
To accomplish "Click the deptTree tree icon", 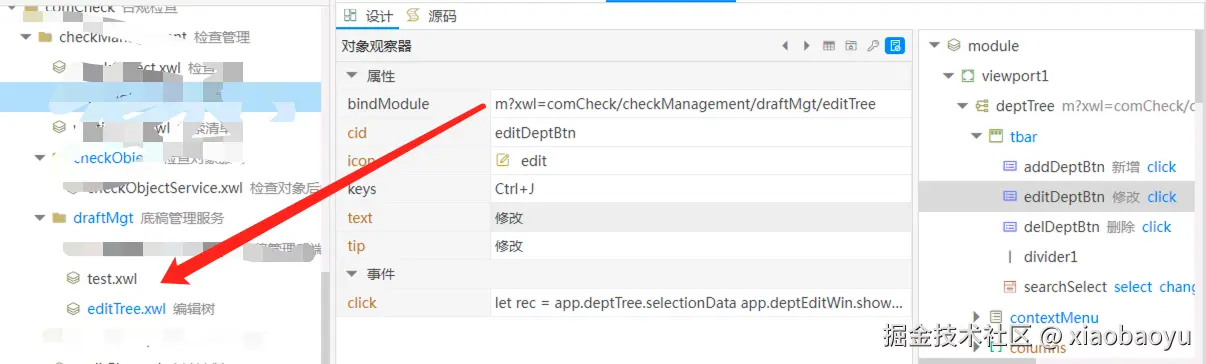I will tap(982, 106).
